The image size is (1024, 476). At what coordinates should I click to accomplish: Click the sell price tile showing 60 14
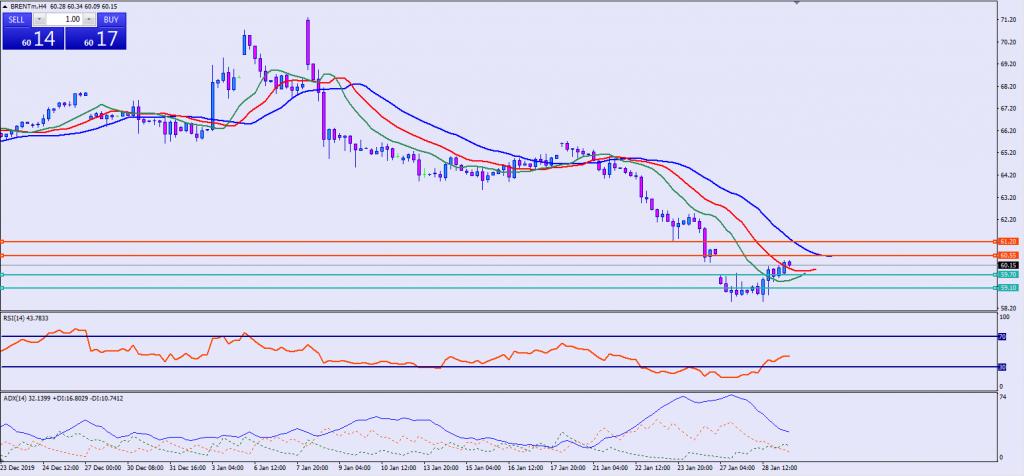32,39
